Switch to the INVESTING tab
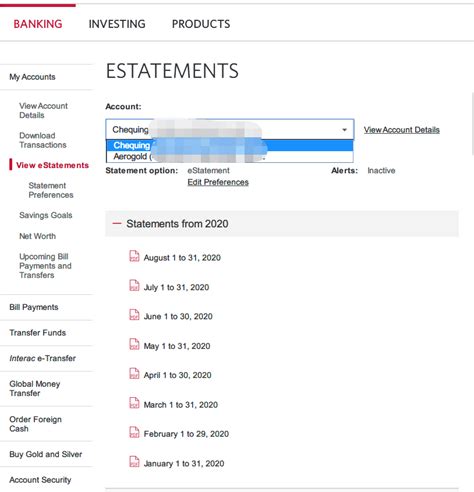This screenshot has width=474, height=492. tap(117, 24)
